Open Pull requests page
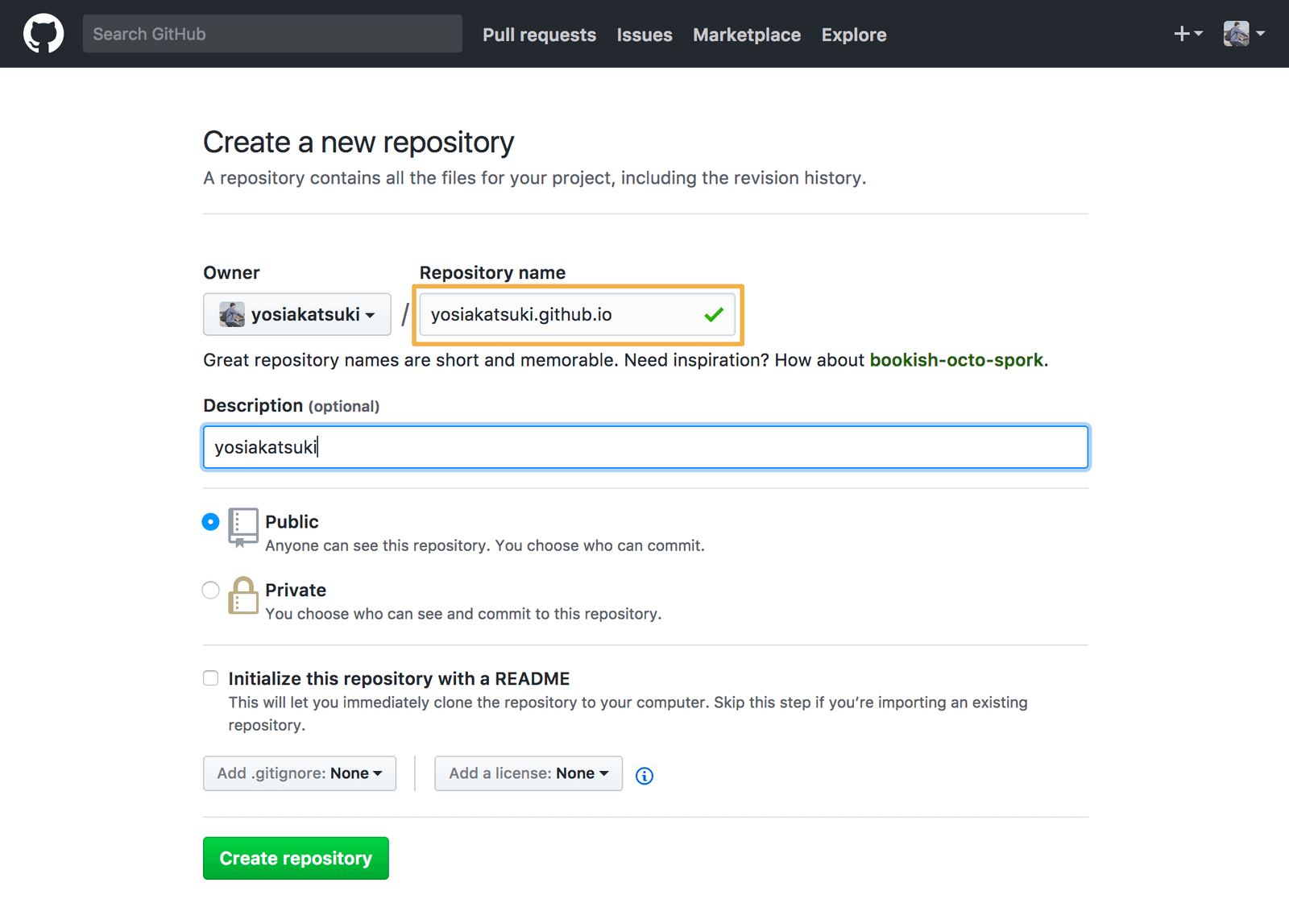1289x924 pixels. click(539, 35)
